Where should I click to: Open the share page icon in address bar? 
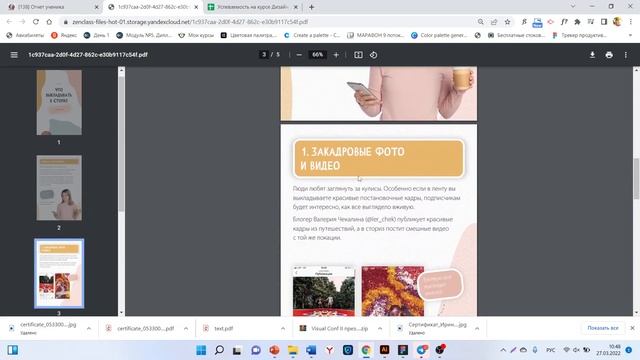pyautogui.click(x=494, y=22)
